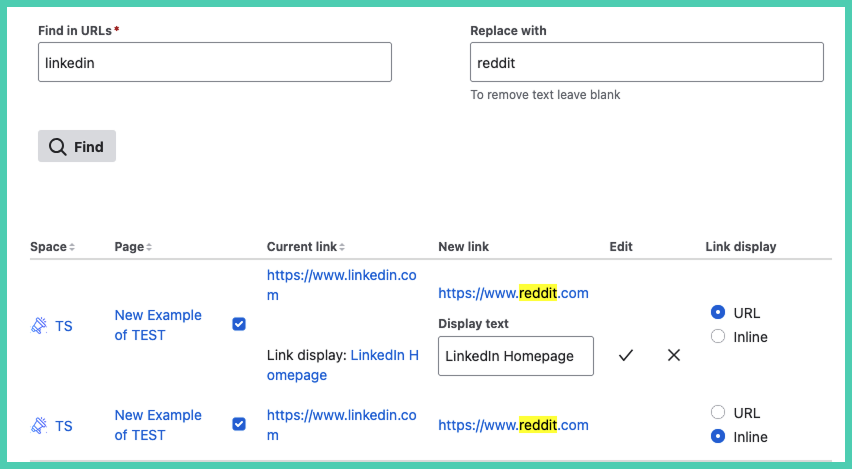Screen dimensions: 852x469
Task: Edit Display text field LinkedIn Homepage
Action: point(516,356)
